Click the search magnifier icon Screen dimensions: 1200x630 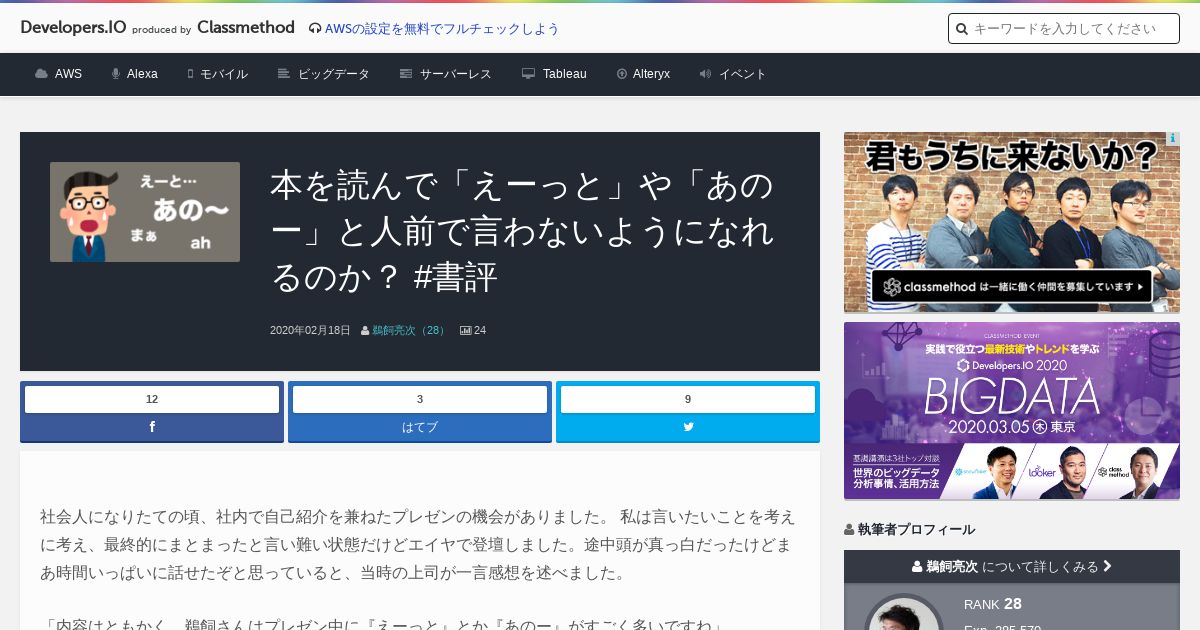962,29
